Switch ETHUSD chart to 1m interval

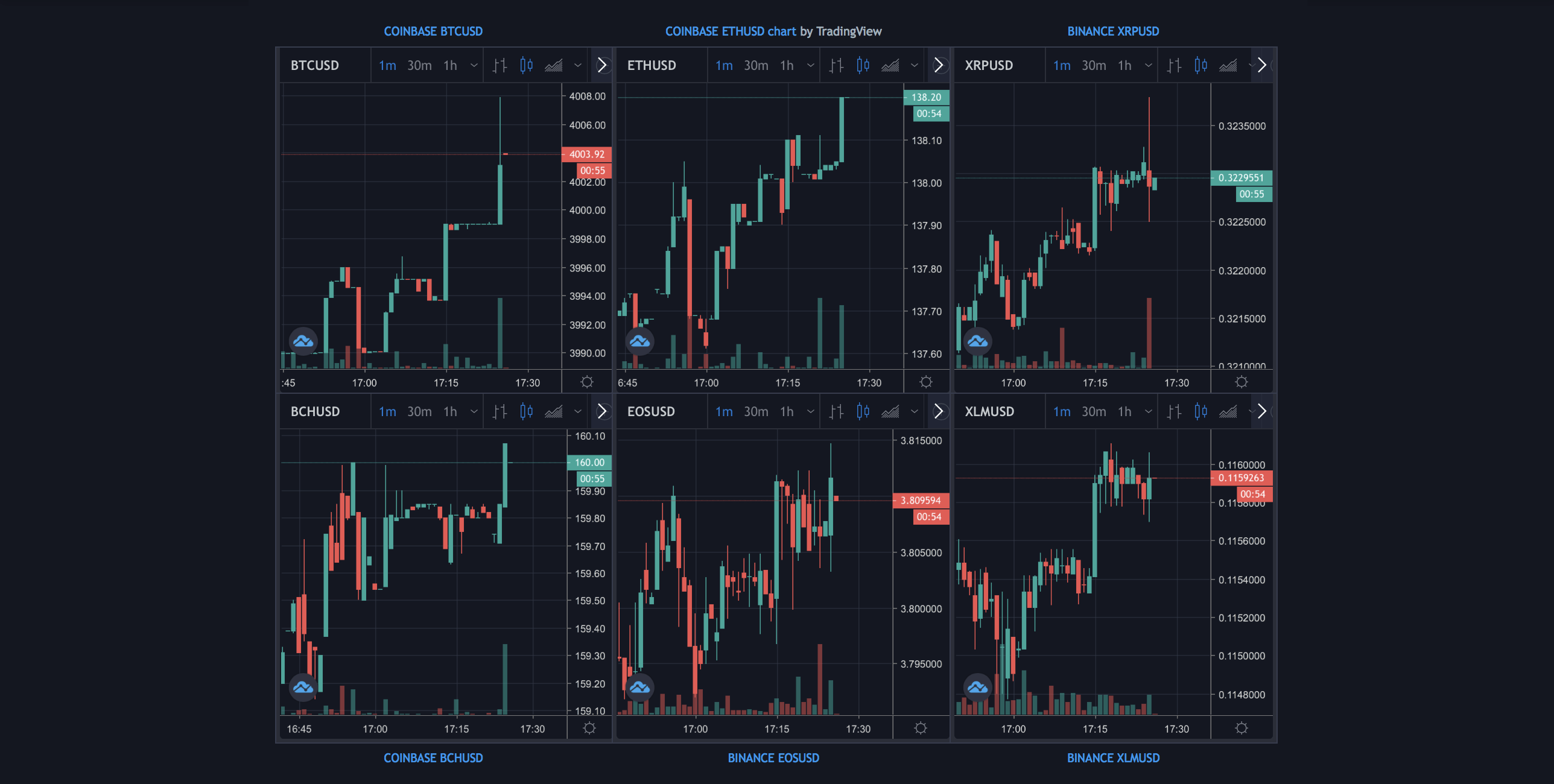(724, 65)
